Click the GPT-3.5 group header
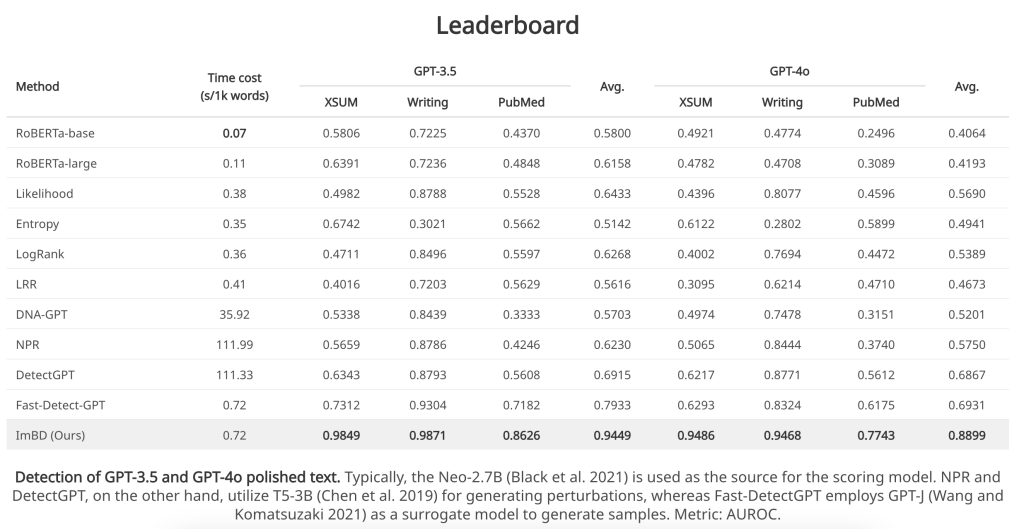1024x529 pixels. pos(435,71)
